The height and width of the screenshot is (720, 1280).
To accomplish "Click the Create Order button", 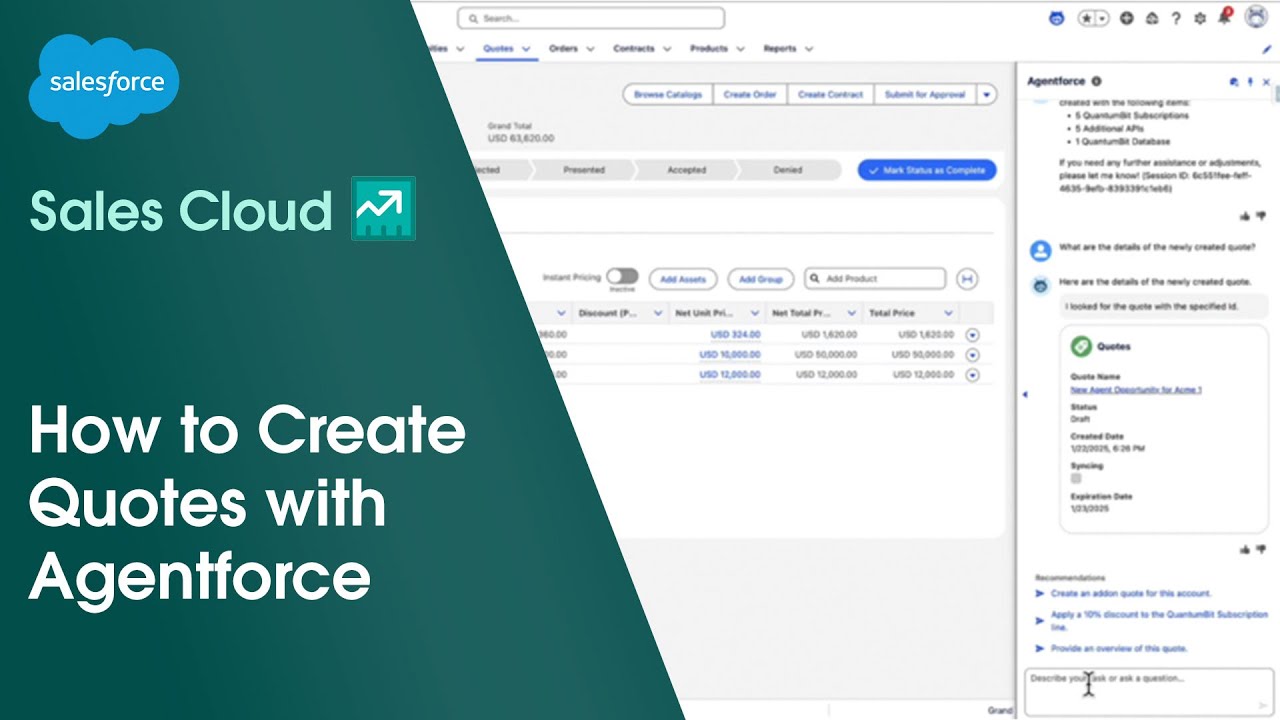I will (x=750, y=94).
